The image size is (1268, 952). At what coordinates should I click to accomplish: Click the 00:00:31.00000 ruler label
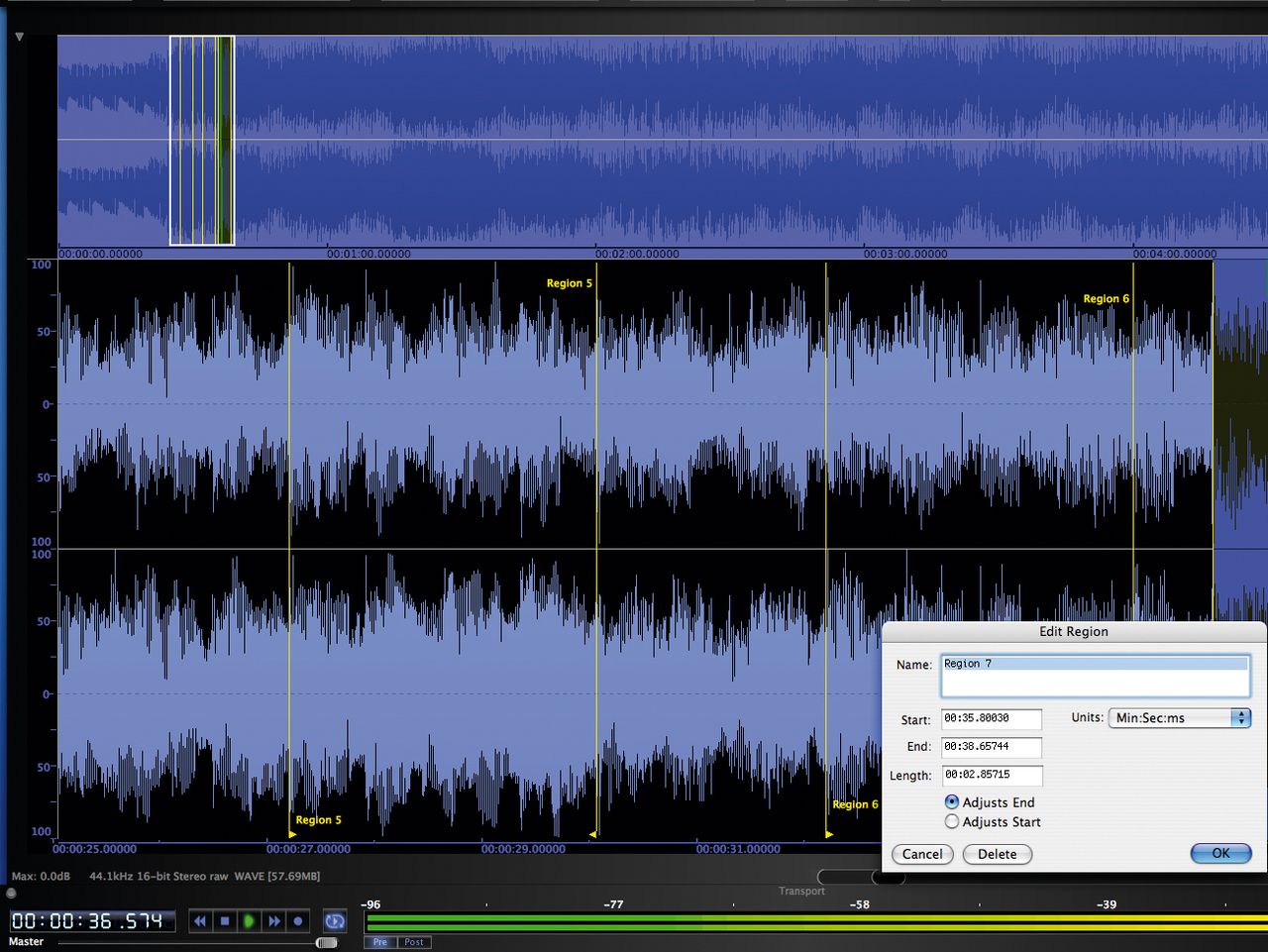(x=738, y=849)
